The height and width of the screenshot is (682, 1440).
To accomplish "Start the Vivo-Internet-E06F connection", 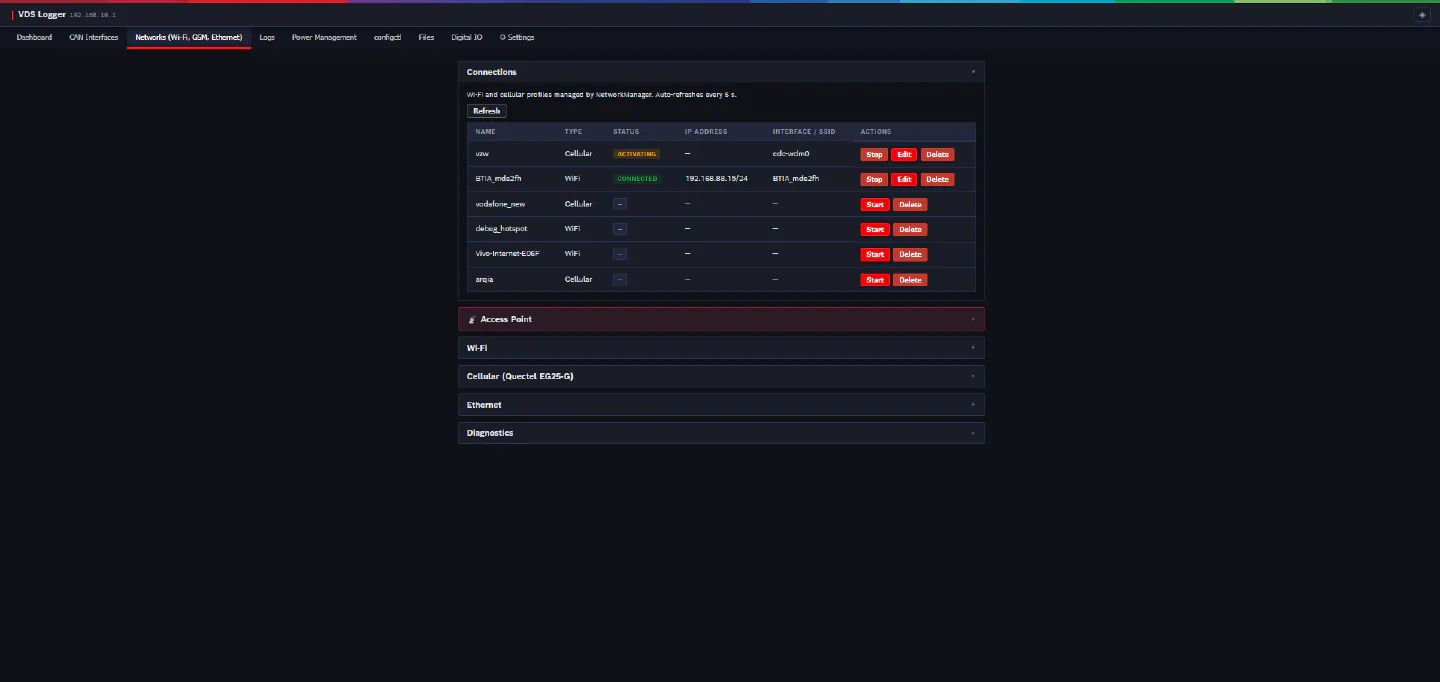I will point(875,254).
